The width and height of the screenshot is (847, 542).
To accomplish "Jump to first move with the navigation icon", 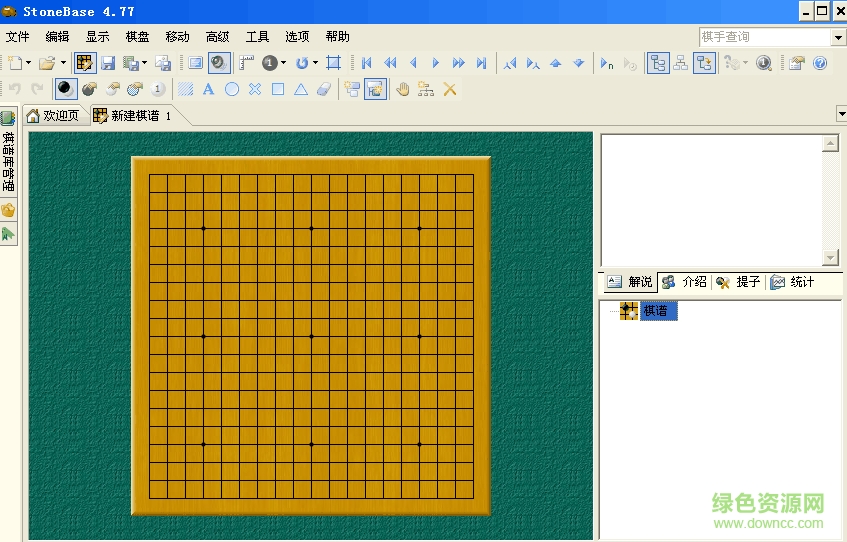I will (x=367, y=63).
